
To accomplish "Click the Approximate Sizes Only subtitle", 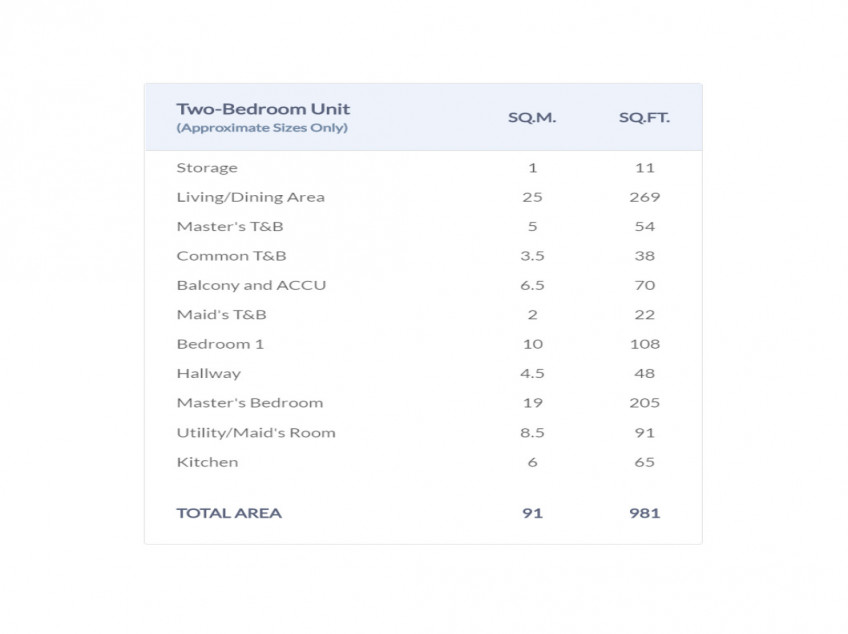I will coord(262,128).
